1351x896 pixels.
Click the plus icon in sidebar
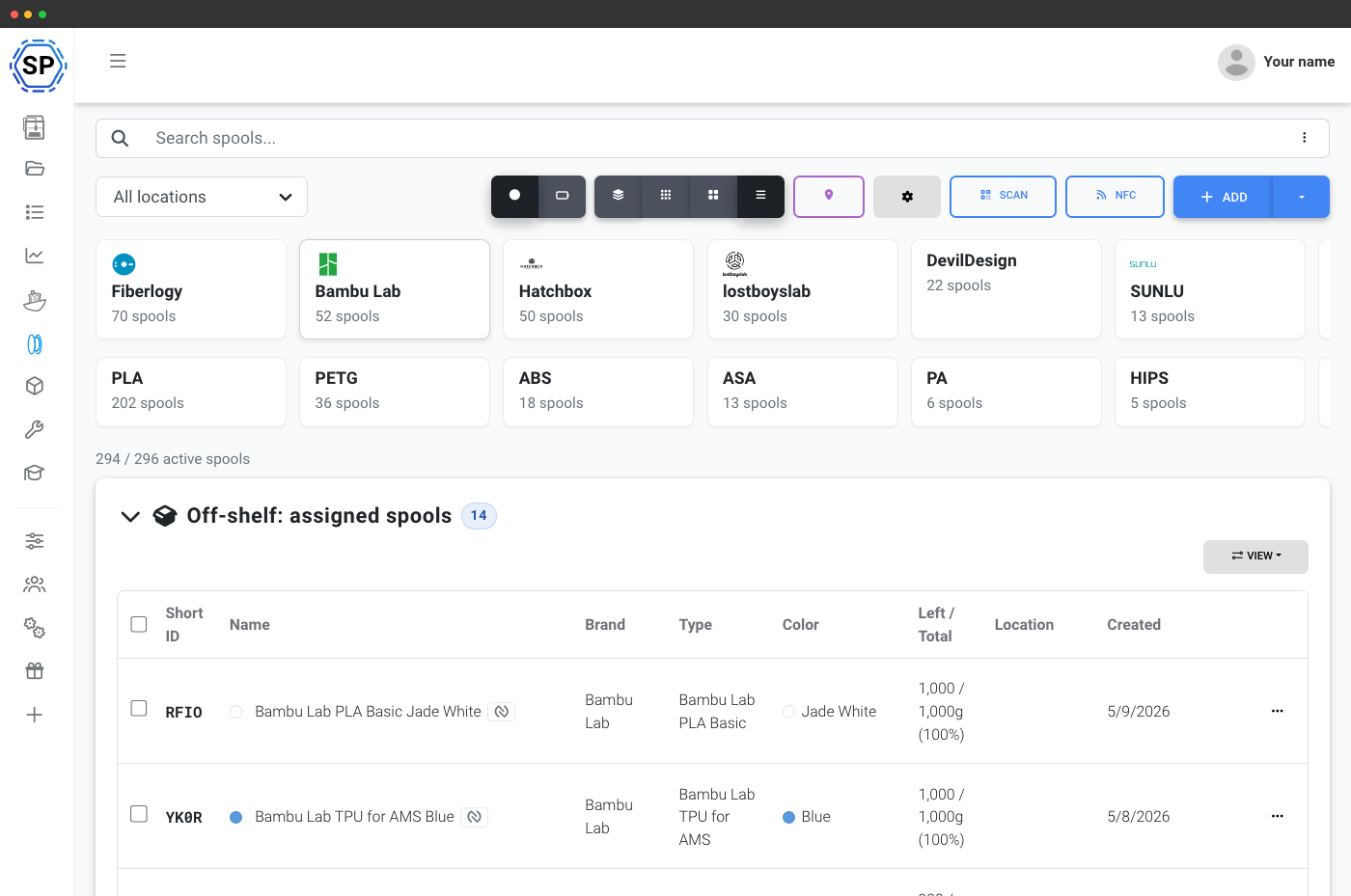coord(35,715)
